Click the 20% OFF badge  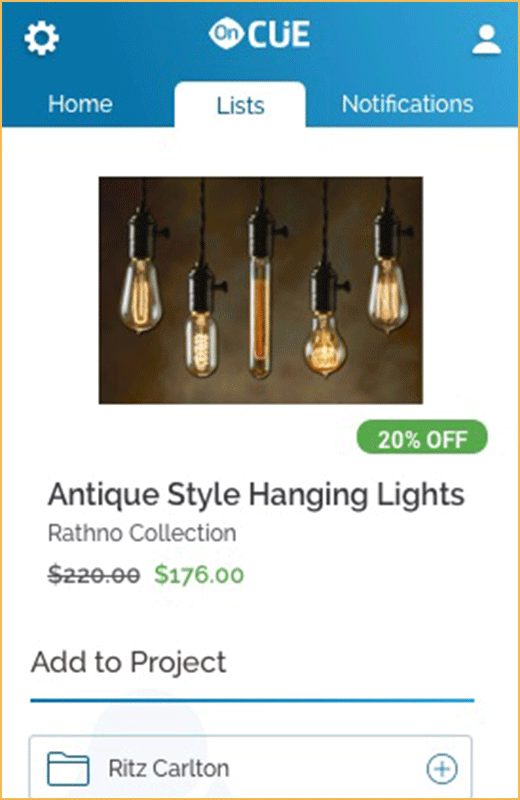[422, 437]
